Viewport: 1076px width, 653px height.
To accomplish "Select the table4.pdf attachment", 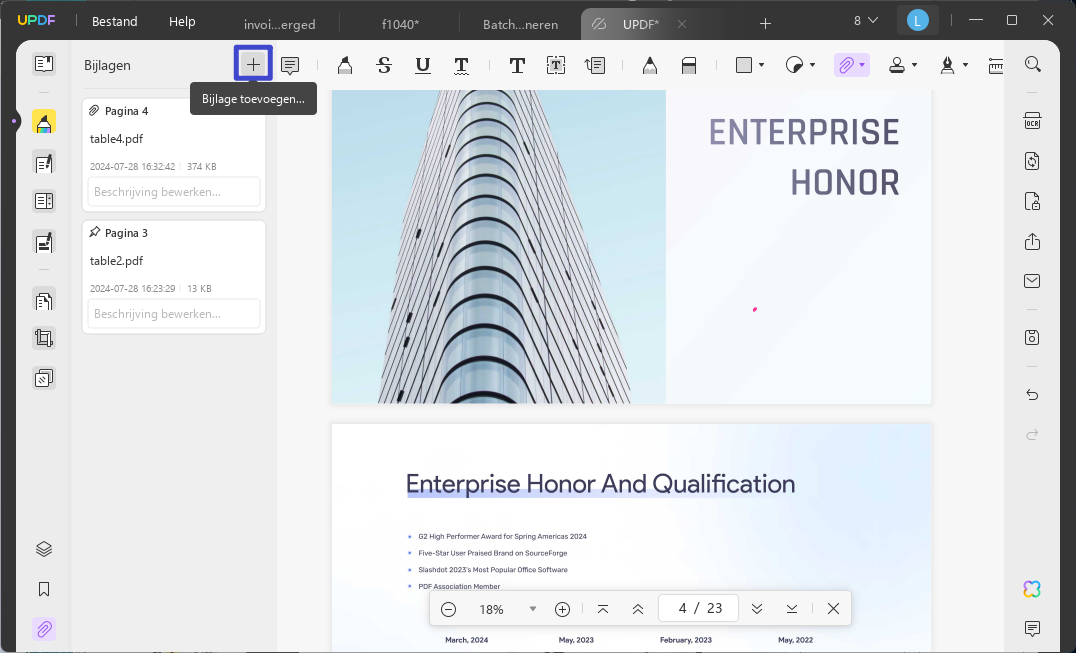I will click(174, 155).
